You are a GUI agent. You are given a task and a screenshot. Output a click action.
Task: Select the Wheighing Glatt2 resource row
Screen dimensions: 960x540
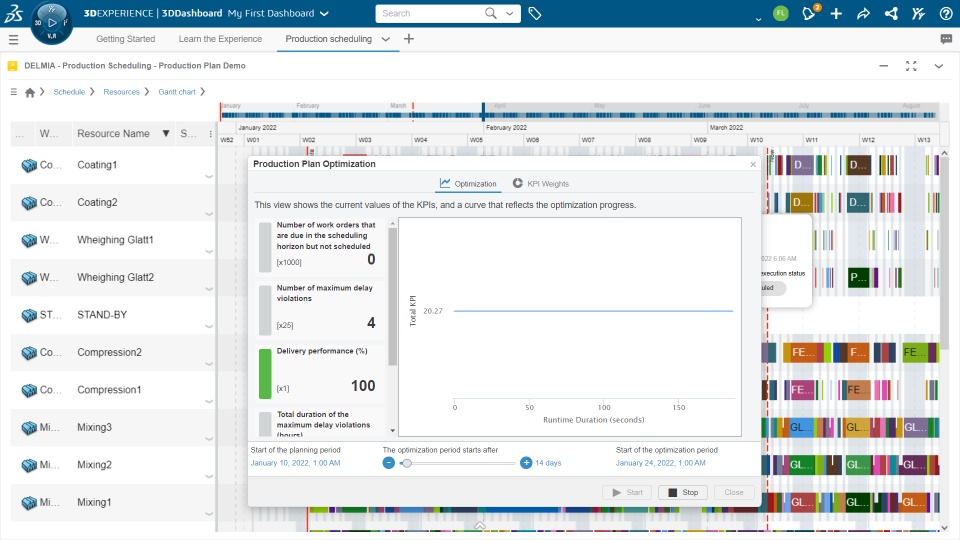[x=113, y=277]
